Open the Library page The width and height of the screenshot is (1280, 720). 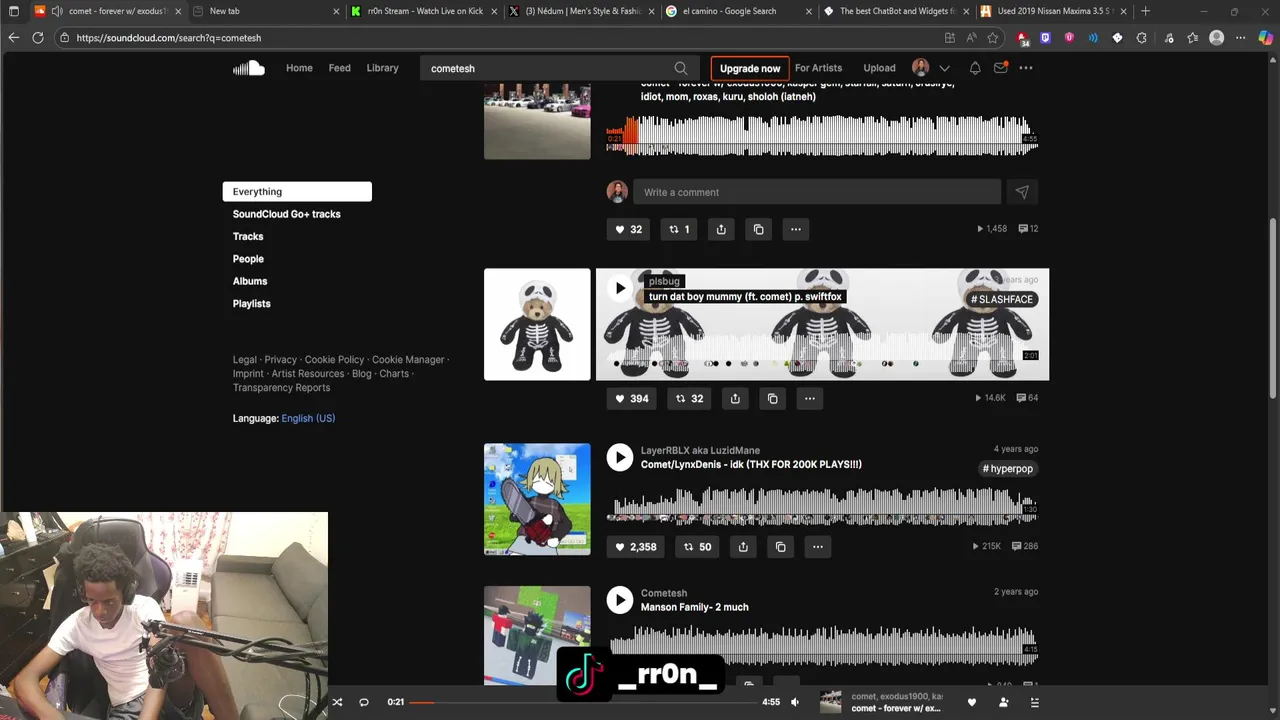click(382, 68)
